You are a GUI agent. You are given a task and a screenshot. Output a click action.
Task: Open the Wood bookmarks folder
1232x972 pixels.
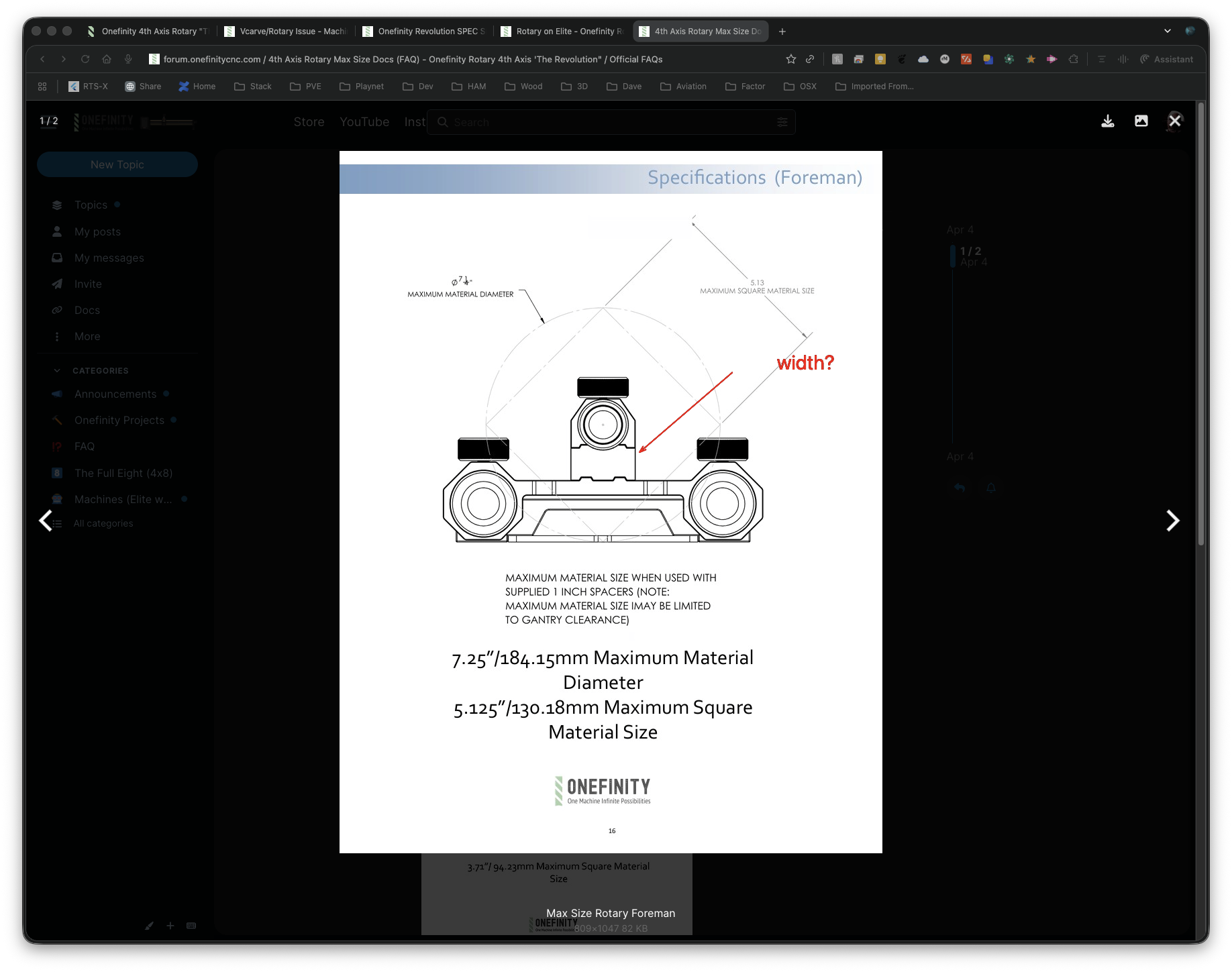coord(523,87)
